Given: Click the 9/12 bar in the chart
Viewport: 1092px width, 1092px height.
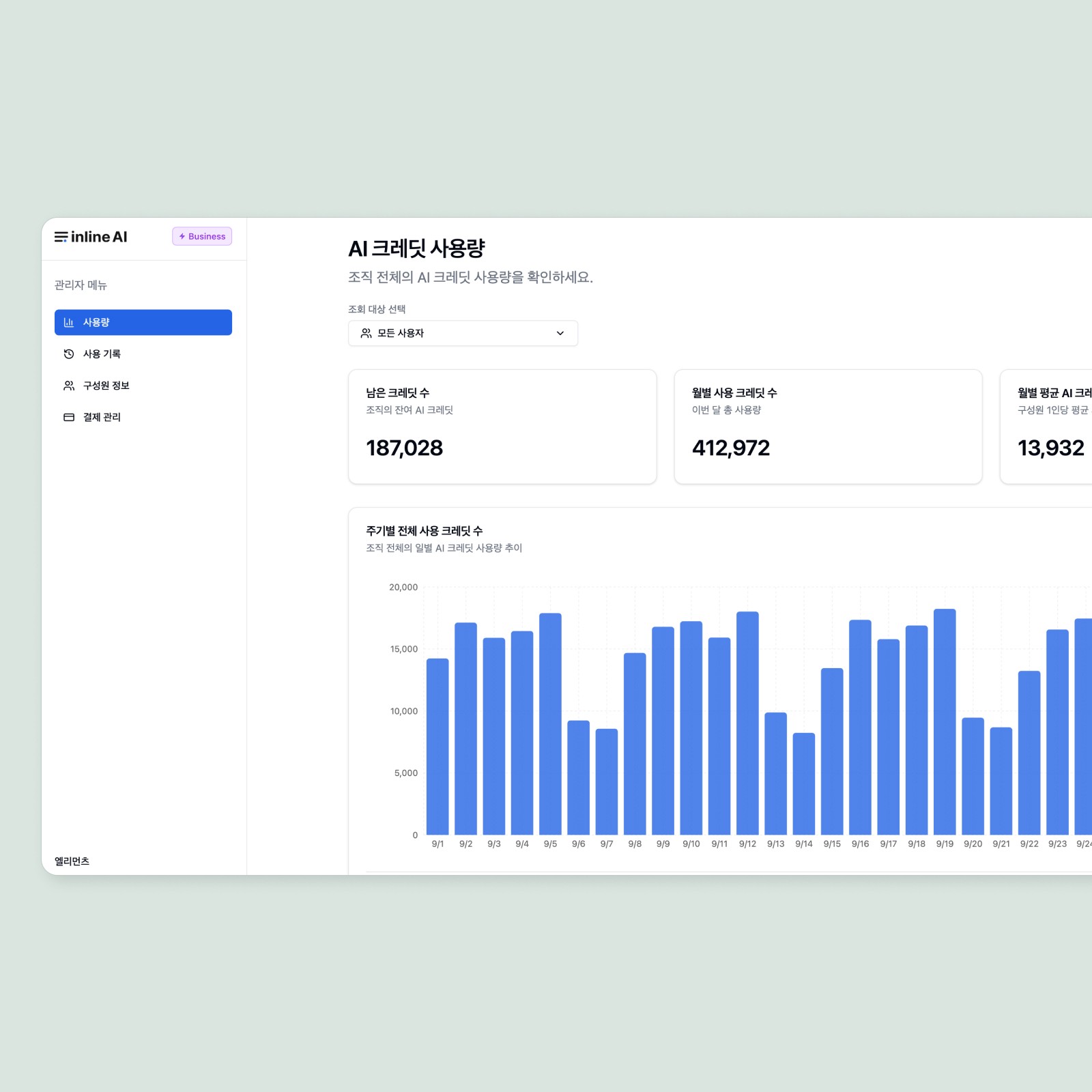Looking at the screenshot, I should [747, 723].
